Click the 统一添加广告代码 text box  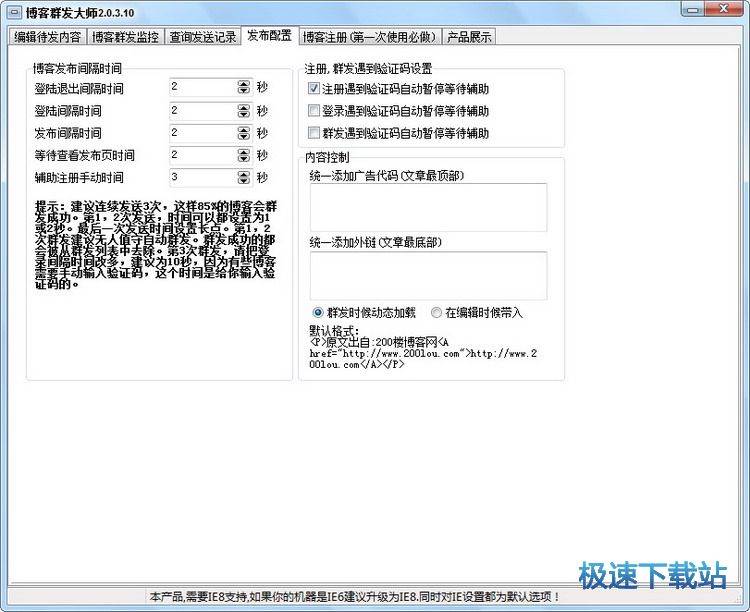(x=428, y=207)
